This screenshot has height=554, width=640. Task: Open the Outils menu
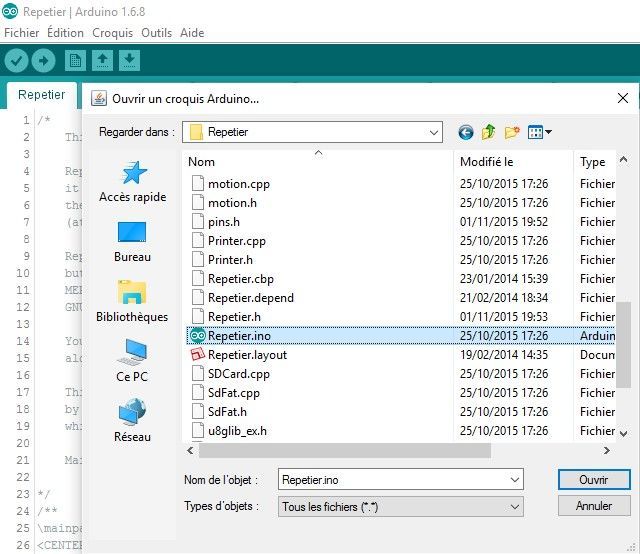tap(156, 33)
